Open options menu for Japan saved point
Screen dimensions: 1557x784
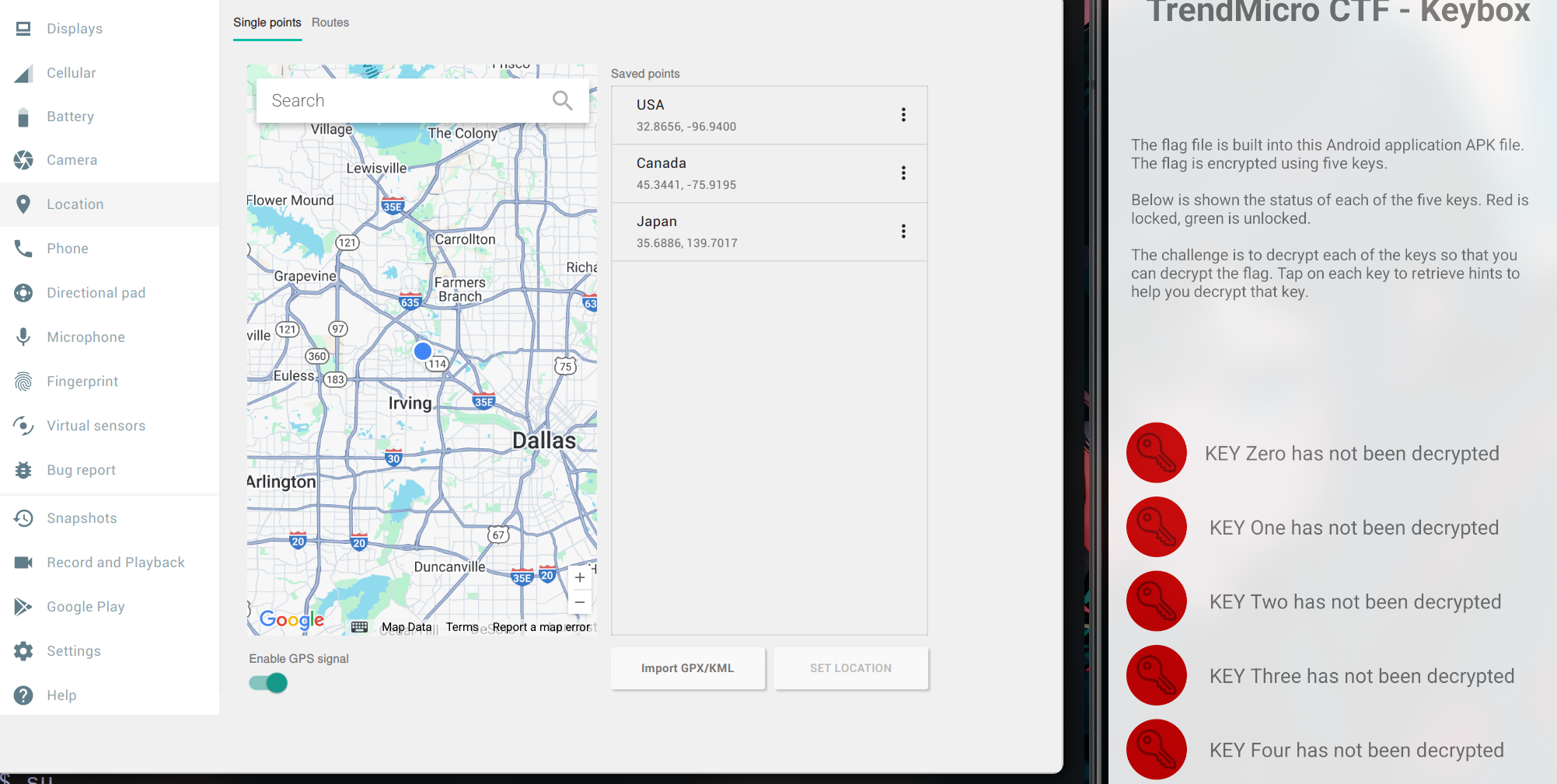point(903,232)
